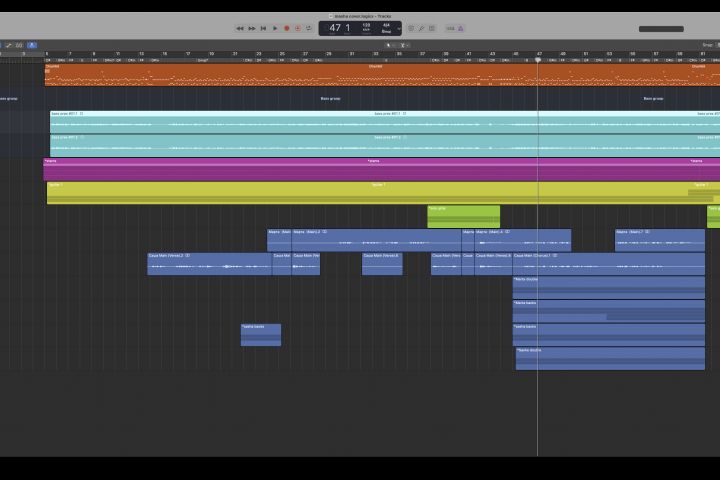The width and height of the screenshot is (720, 480).
Task: Toggle the Solo mode button
Action: pos(432,28)
